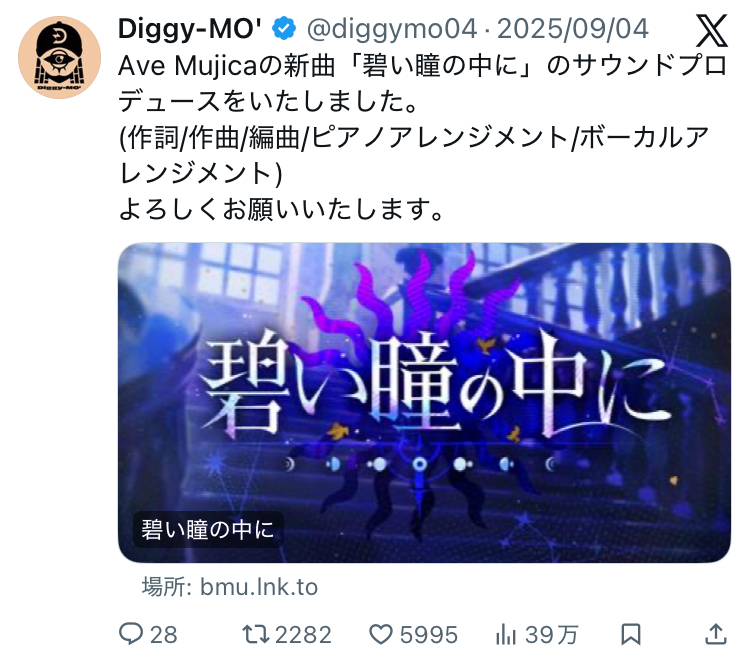Open the 碧い瞳の中に card image
750x655 pixels.
coord(424,402)
